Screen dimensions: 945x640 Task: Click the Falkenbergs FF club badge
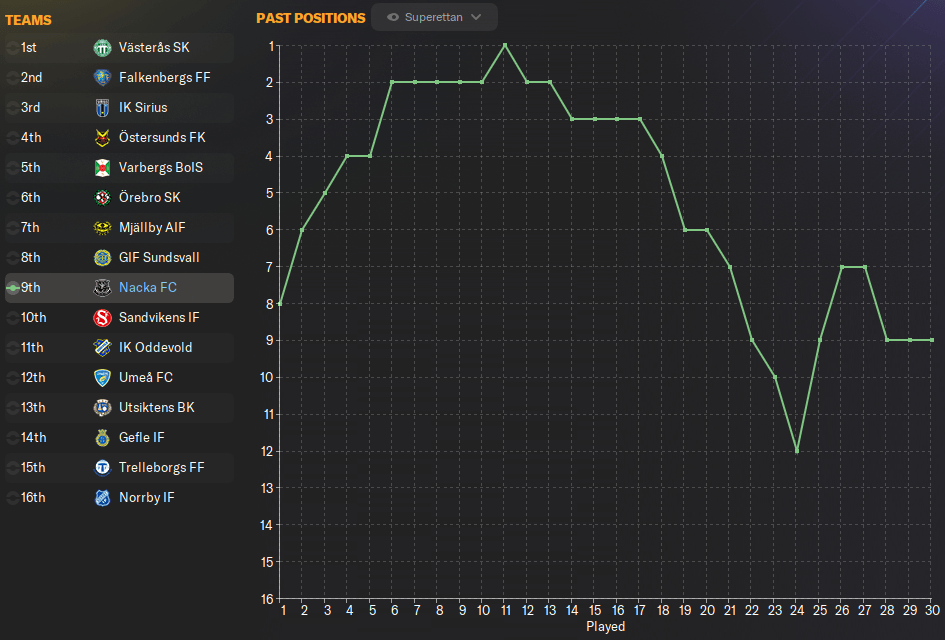[x=102, y=77]
